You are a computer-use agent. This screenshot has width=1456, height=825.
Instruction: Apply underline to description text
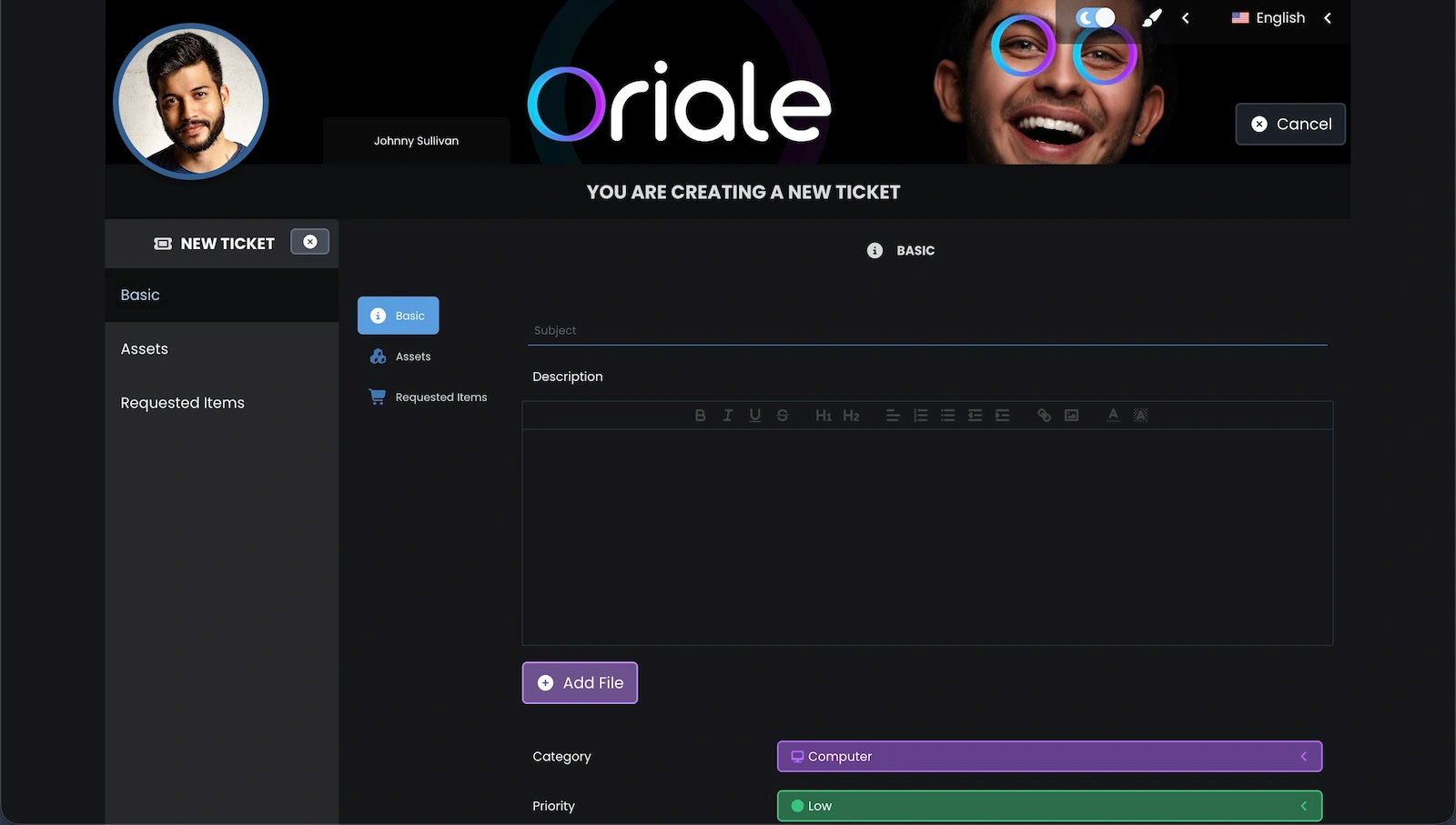[755, 415]
